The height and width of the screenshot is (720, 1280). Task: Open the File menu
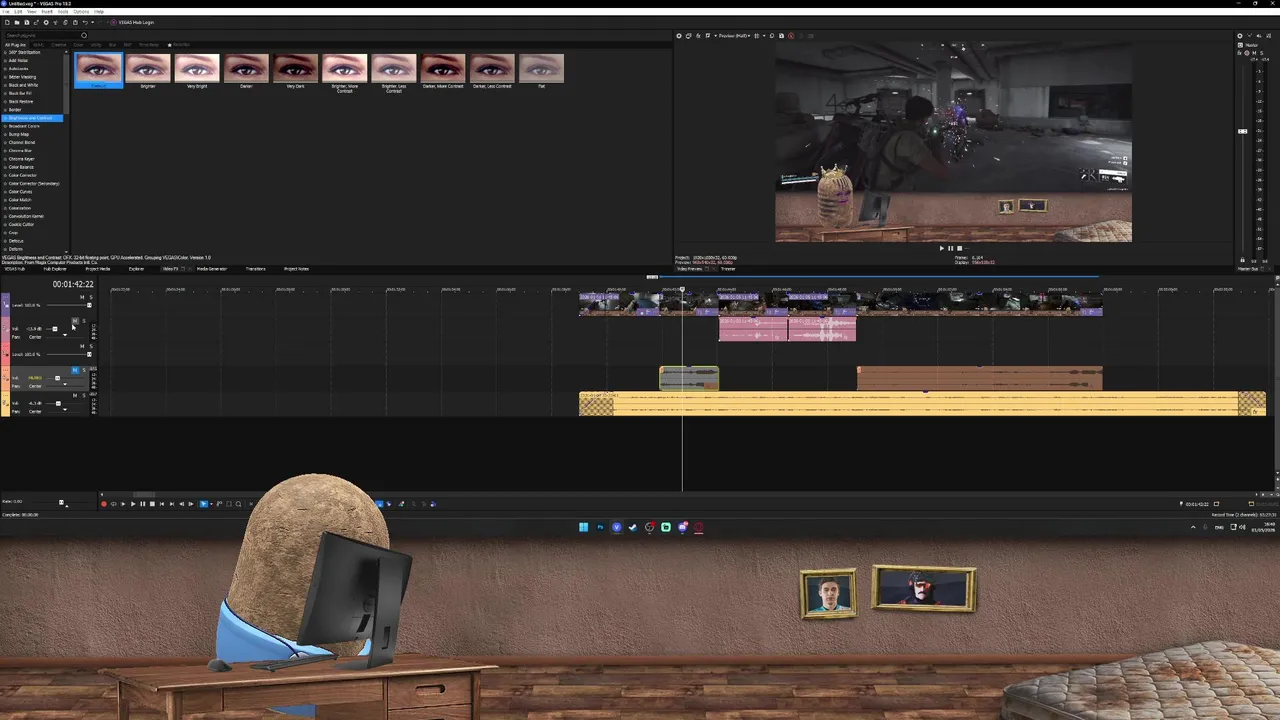[6, 12]
